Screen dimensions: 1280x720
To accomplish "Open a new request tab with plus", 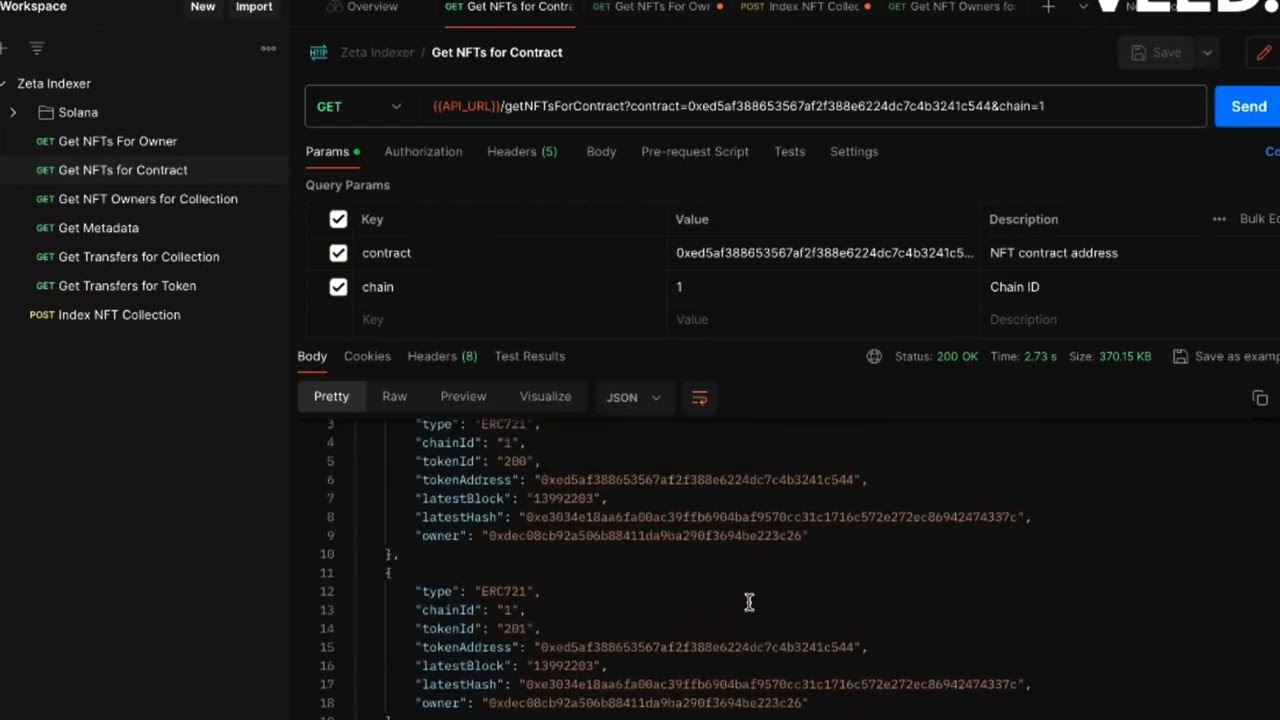I will click(x=1048, y=7).
